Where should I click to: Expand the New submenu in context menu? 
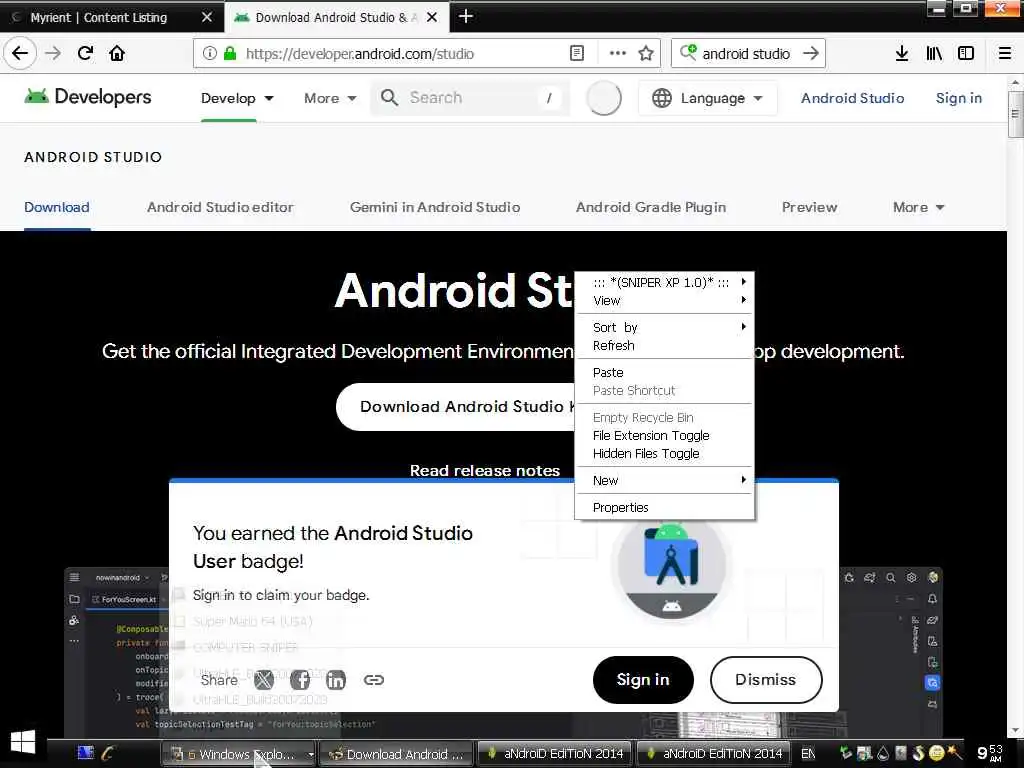pyautogui.click(x=664, y=481)
